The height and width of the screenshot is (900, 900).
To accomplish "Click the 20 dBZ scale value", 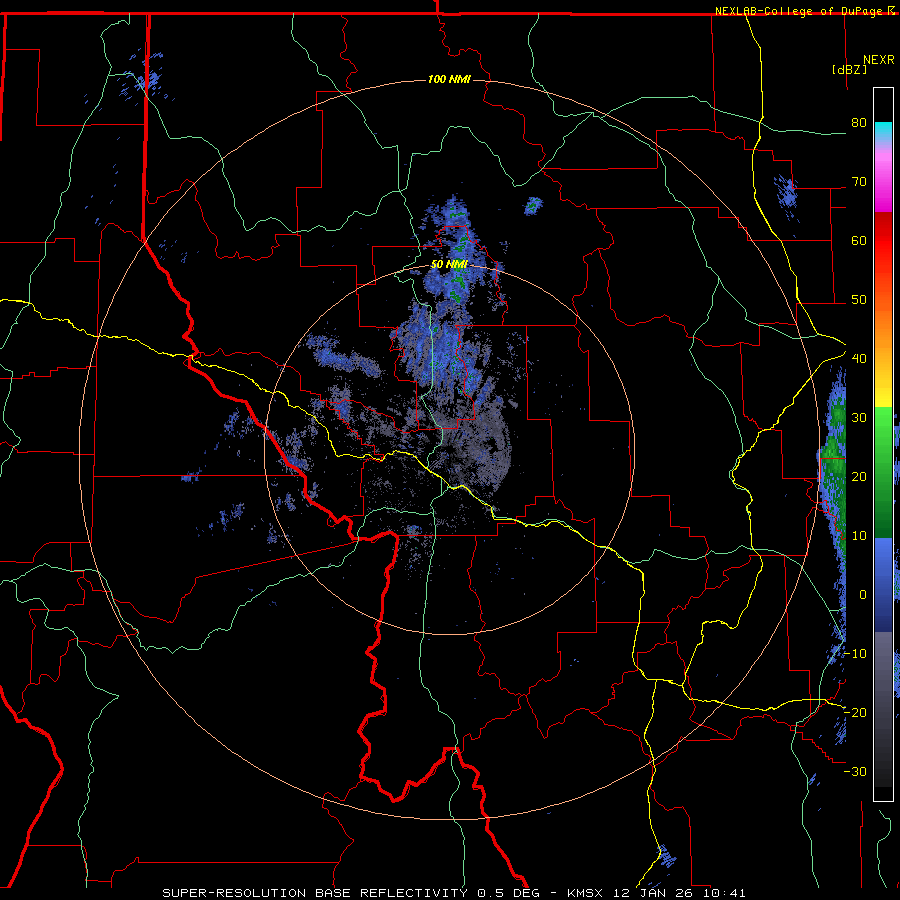I will (x=859, y=476).
